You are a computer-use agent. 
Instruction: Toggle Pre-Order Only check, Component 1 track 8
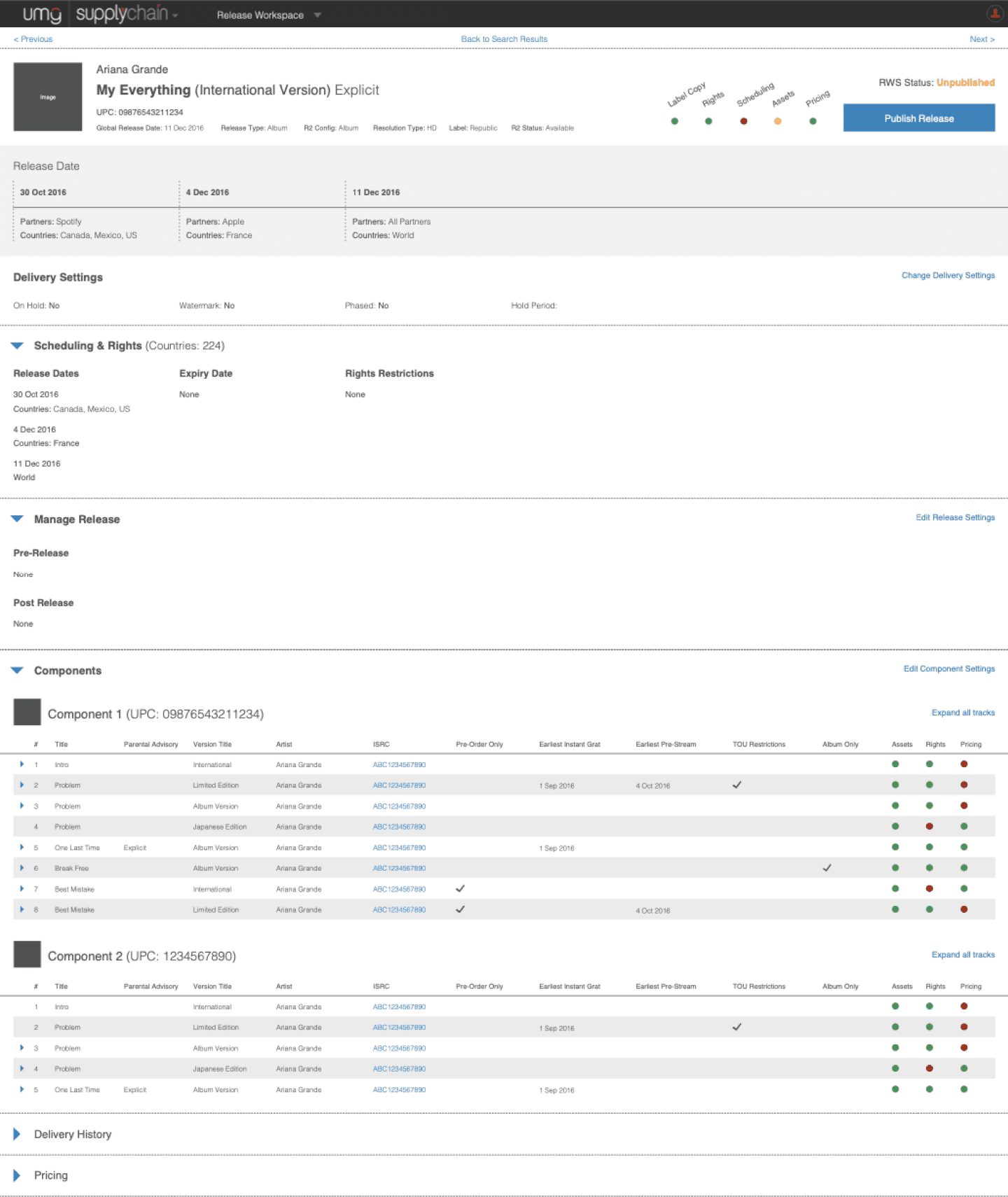click(x=460, y=909)
